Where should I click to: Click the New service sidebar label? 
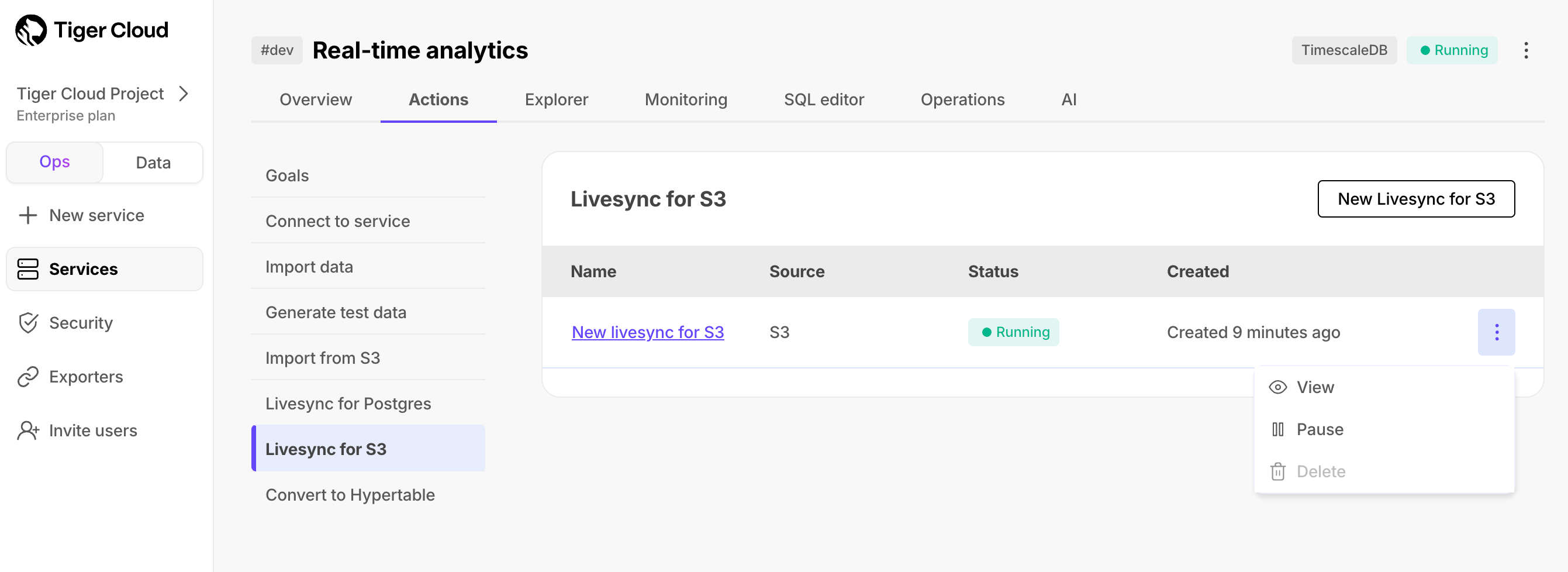[x=97, y=215]
